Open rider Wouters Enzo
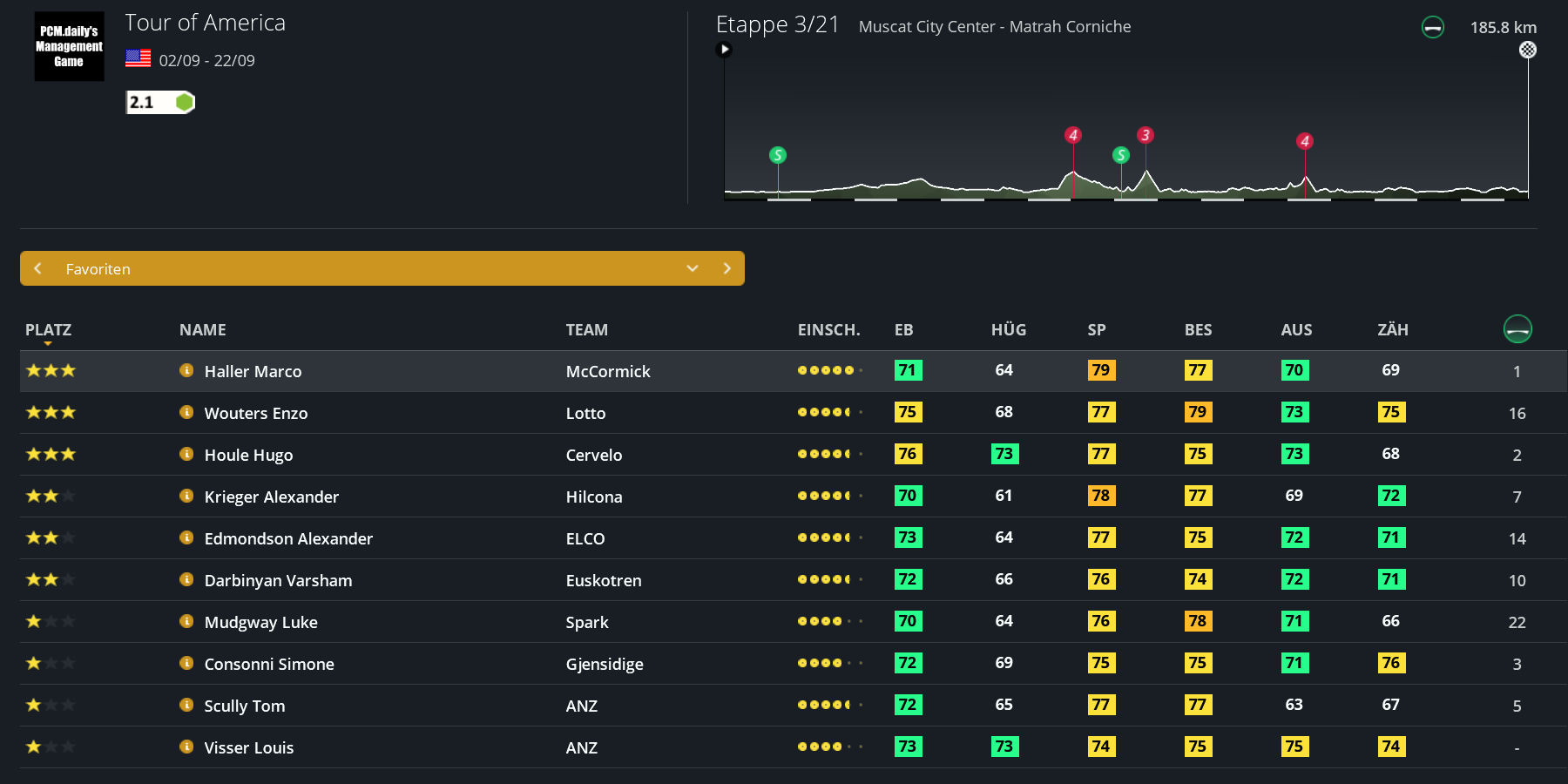The image size is (1568, 784). coord(255,413)
